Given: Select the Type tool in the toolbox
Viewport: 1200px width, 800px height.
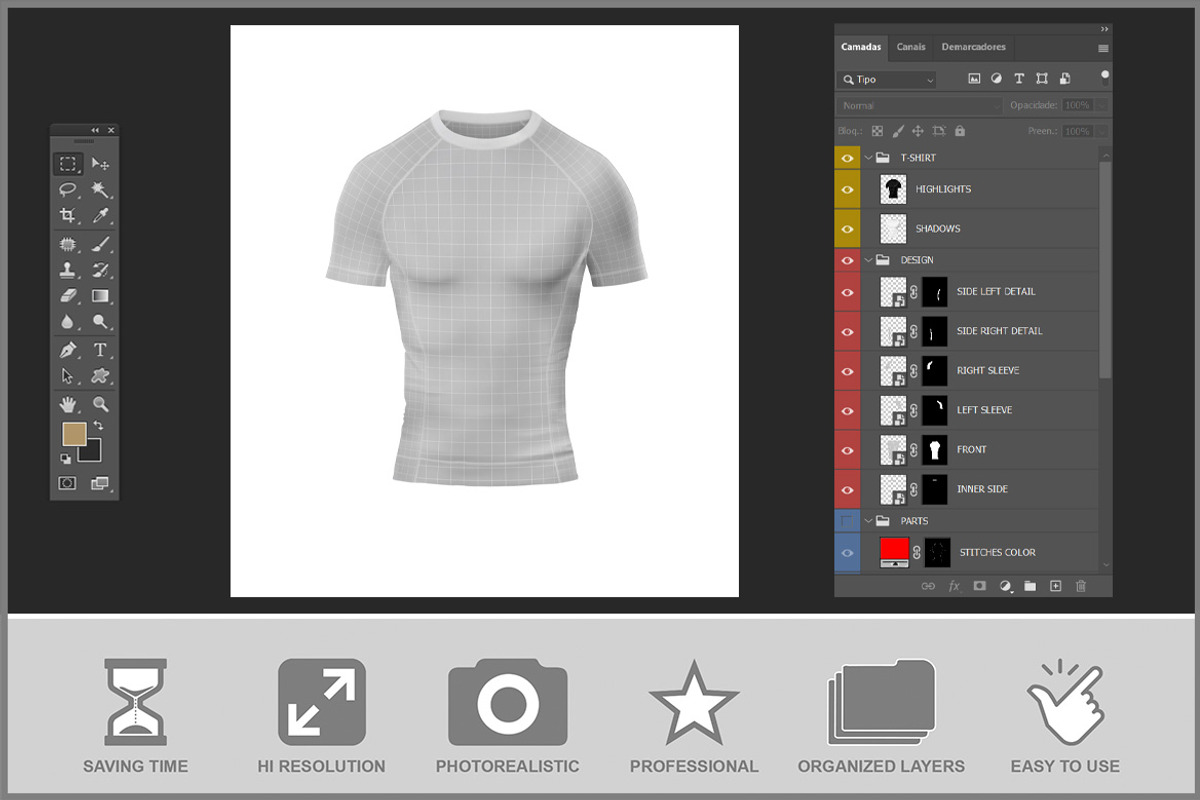Looking at the screenshot, I should click(x=100, y=350).
